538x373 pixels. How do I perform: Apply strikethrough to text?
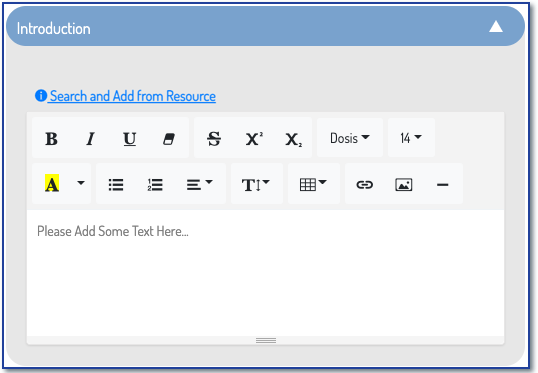[x=214, y=139]
